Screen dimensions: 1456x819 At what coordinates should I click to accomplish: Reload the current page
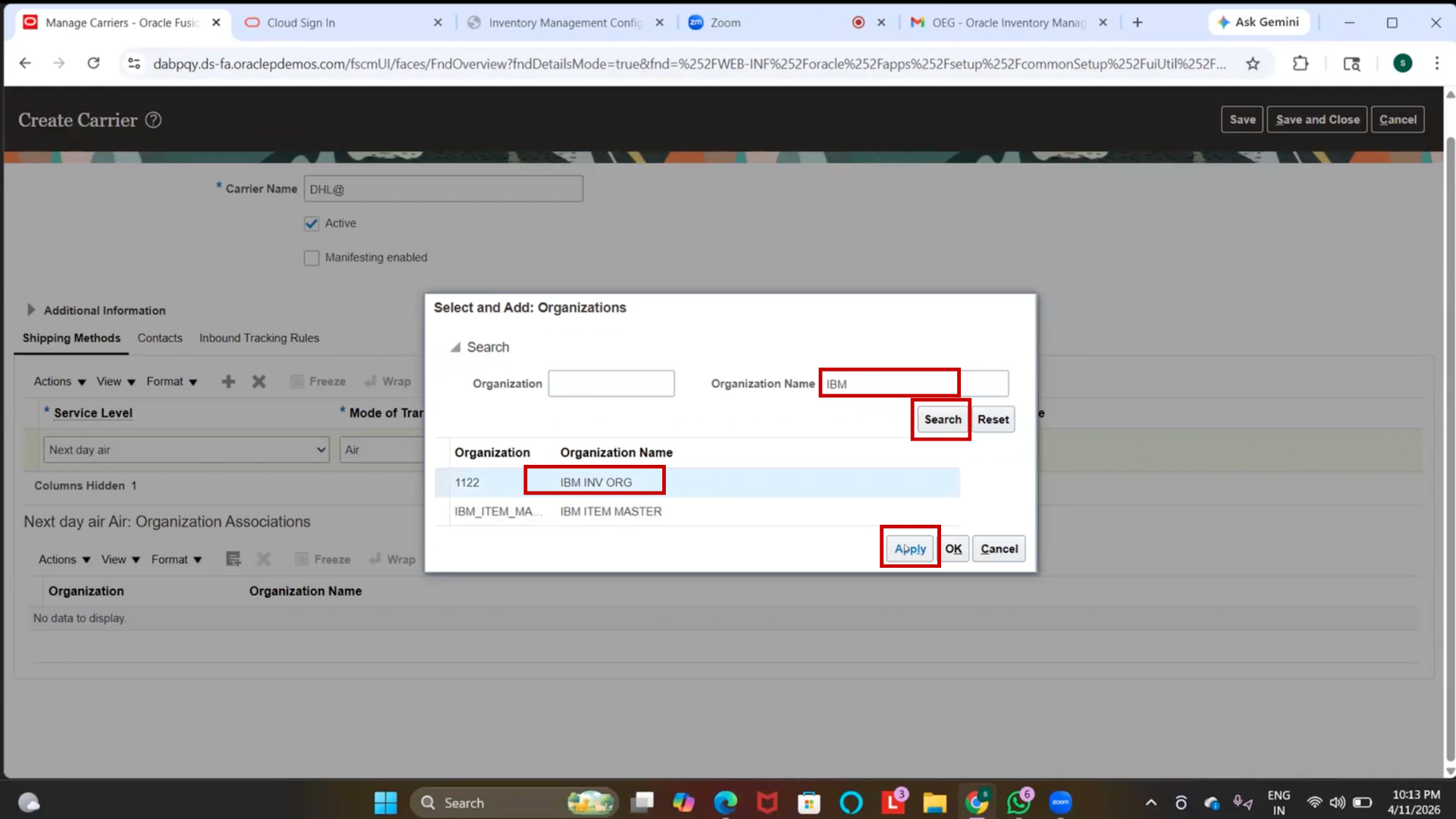[x=93, y=63]
